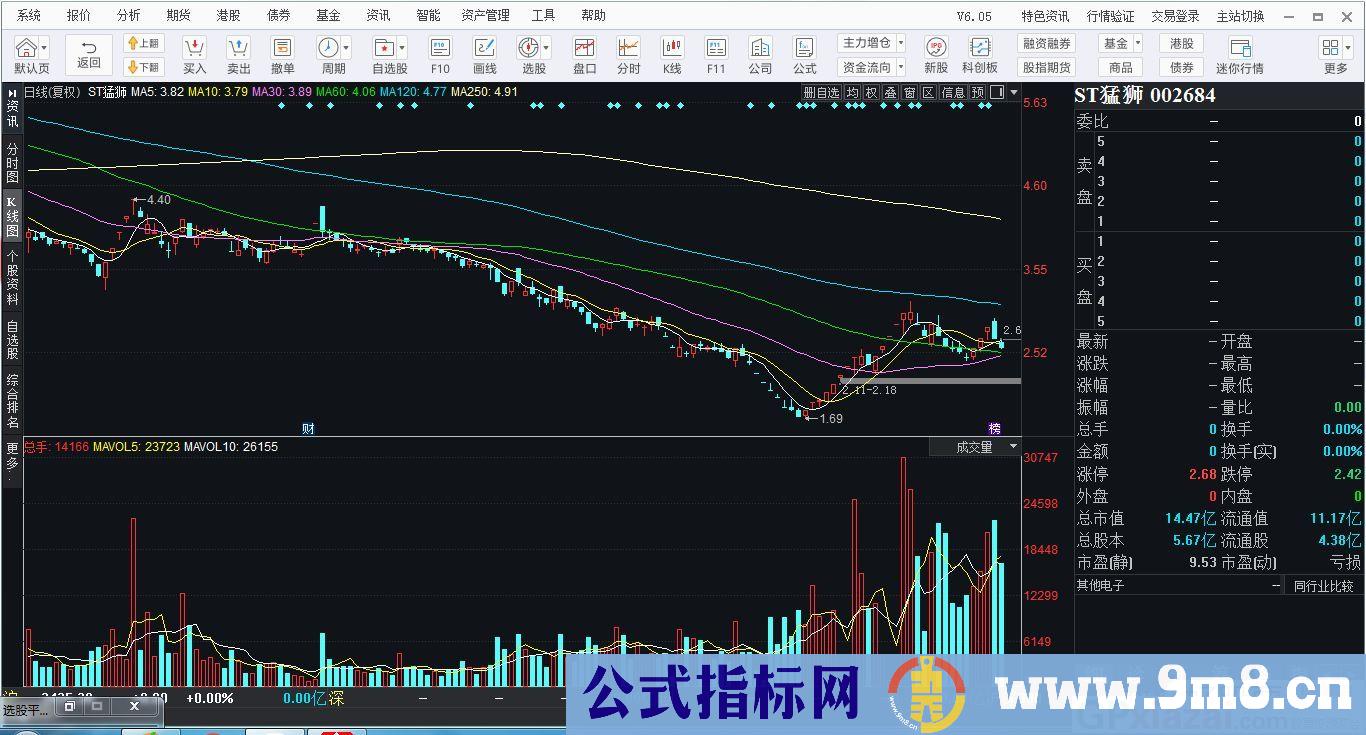
Task: Open the 资产管理 menu
Action: click(x=485, y=15)
